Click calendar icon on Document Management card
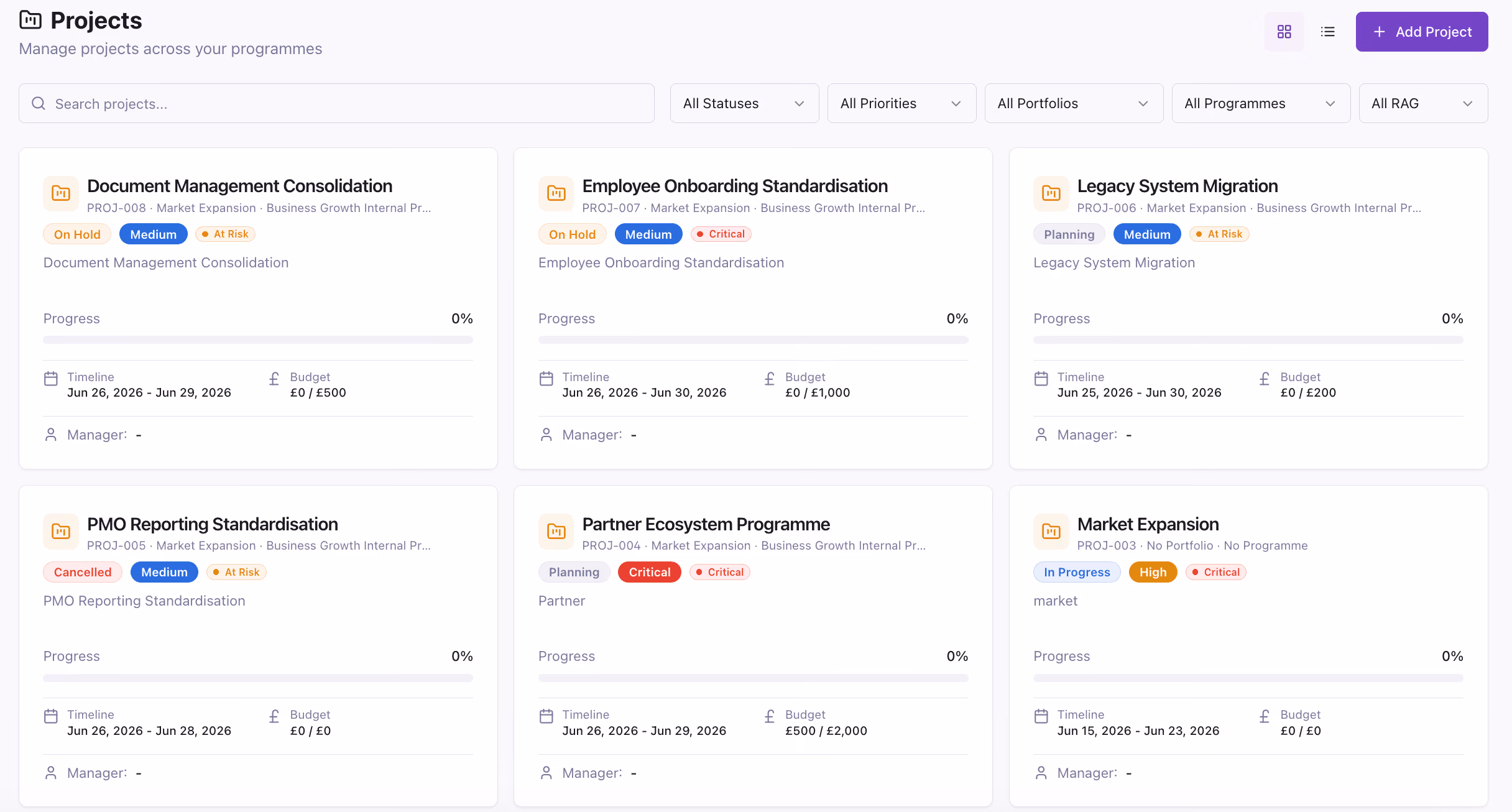Image resolution: width=1512 pixels, height=812 pixels. [x=51, y=378]
